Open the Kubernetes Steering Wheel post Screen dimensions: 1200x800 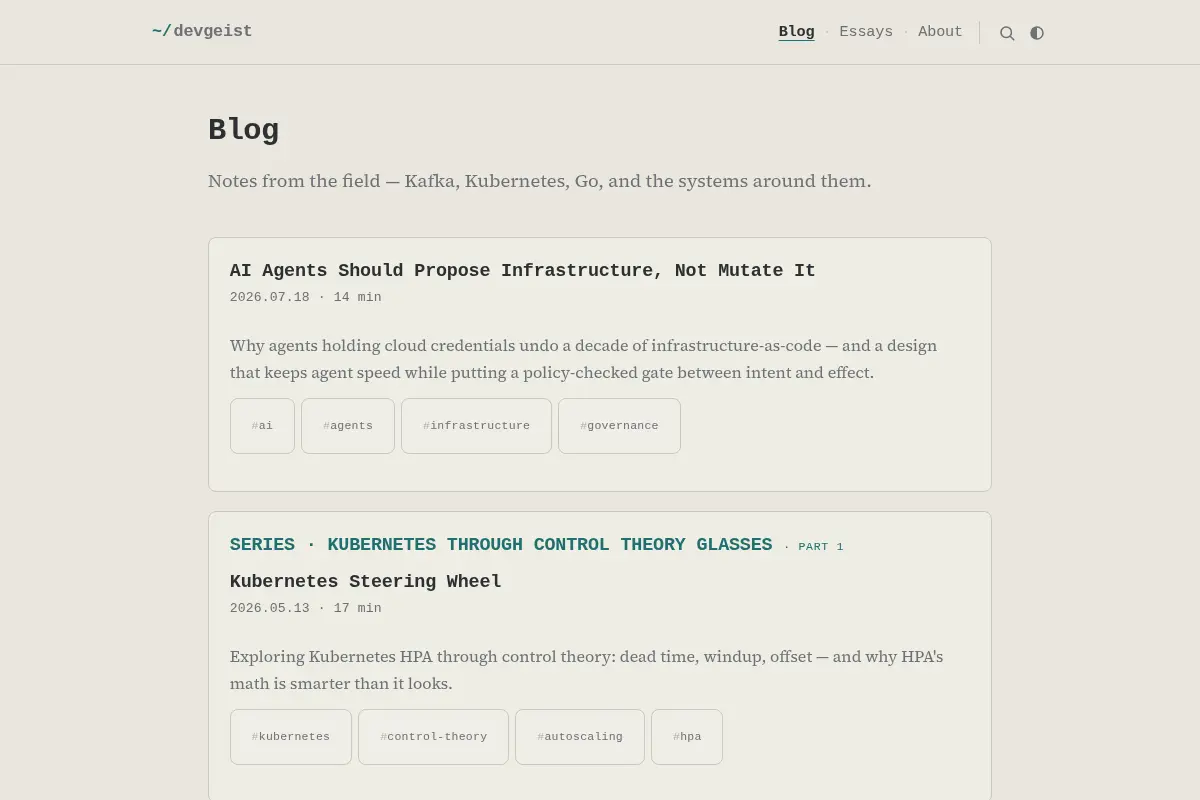pyautogui.click(x=366, y=581)
